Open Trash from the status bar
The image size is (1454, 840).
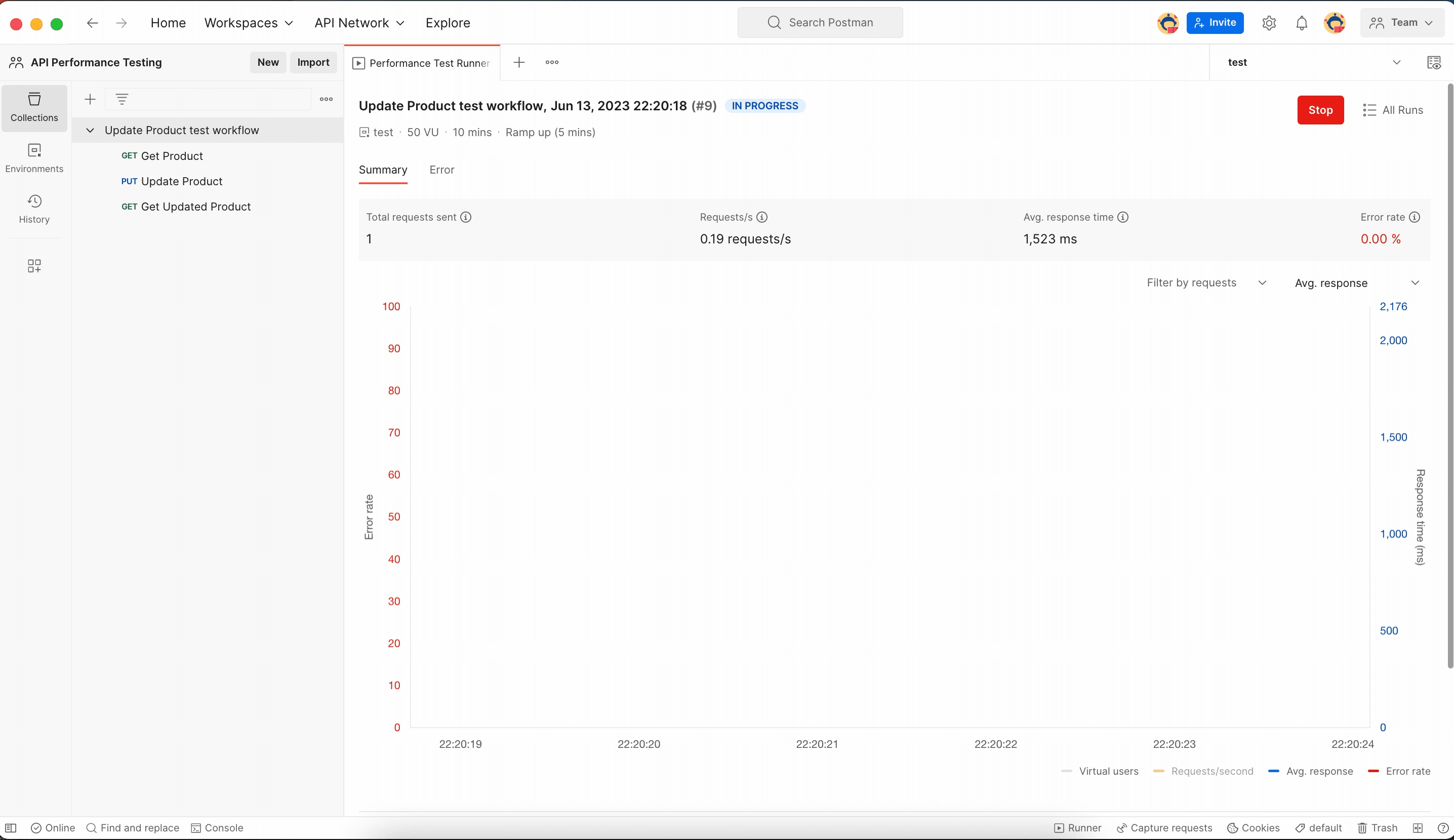1377,828
